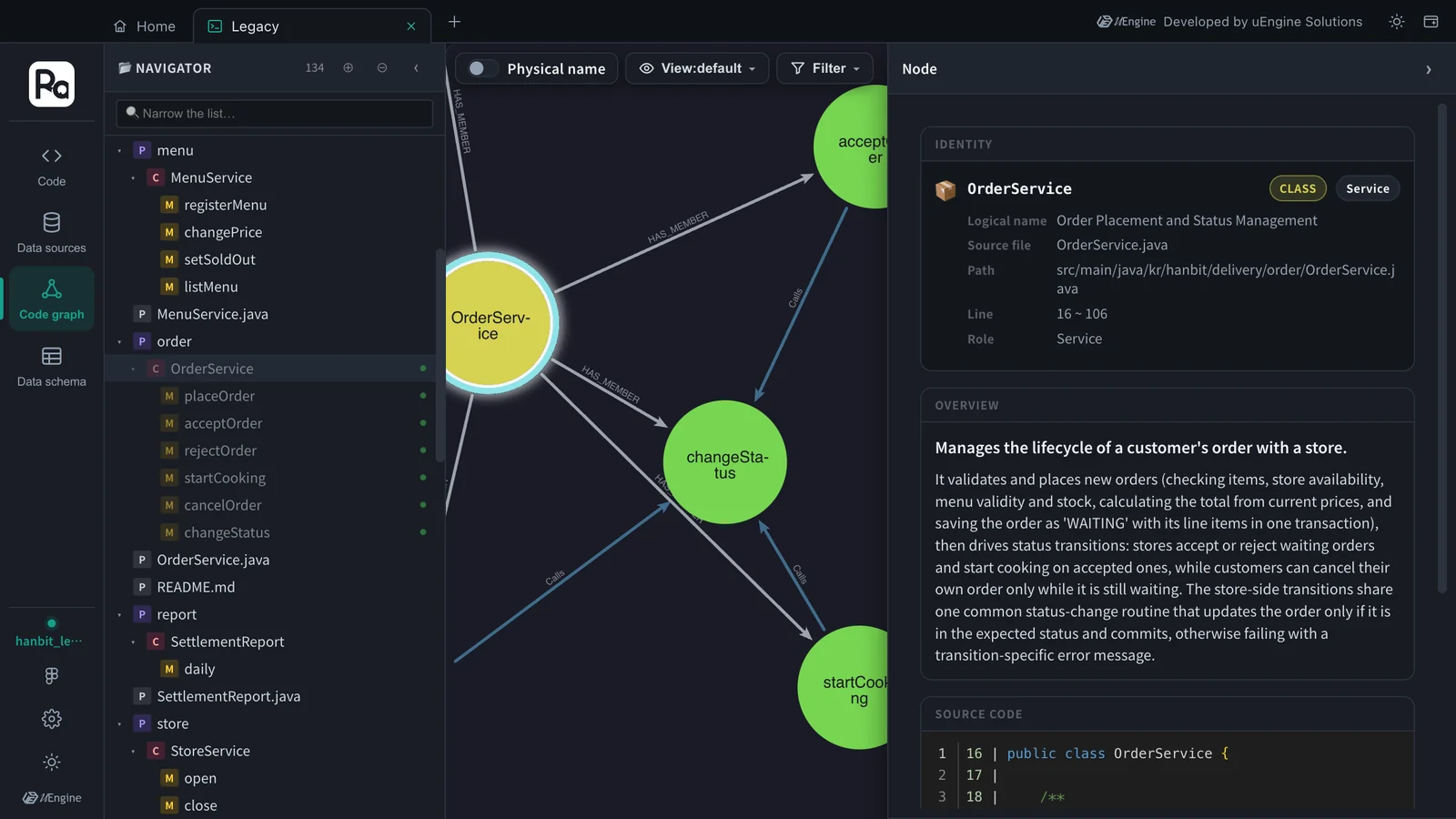Switch theme using top-right sun icon
1456x819 pixels.
pos(1397,22)
